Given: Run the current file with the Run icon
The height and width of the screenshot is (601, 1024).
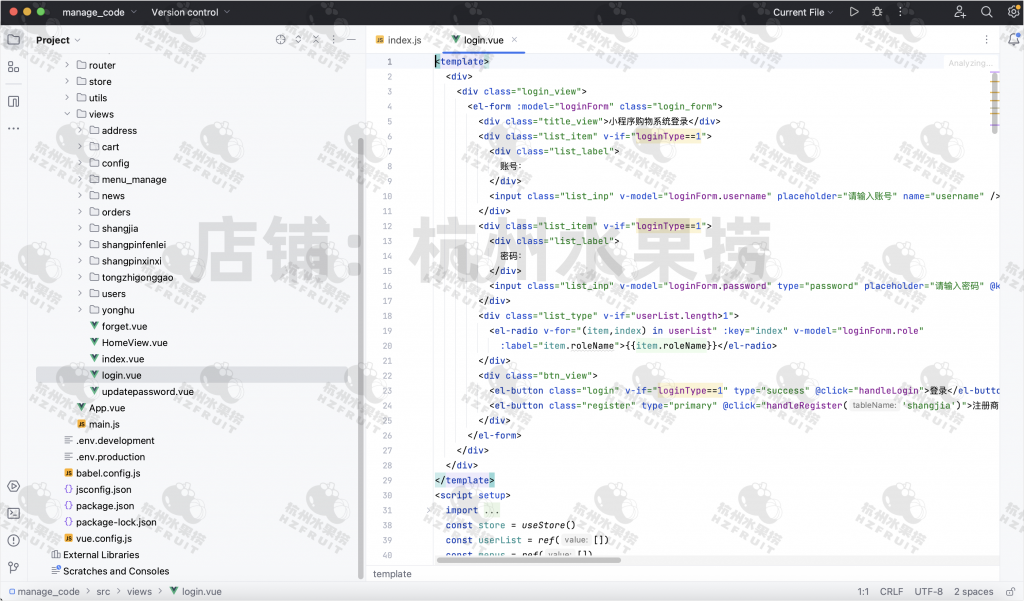Looking at the screenshot, I should [x=853, y=12].
